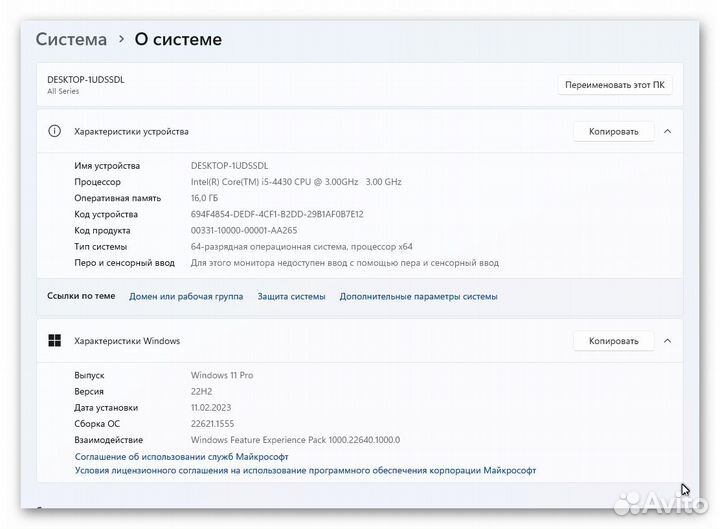Click the Код устройства label

pos(106,214)
